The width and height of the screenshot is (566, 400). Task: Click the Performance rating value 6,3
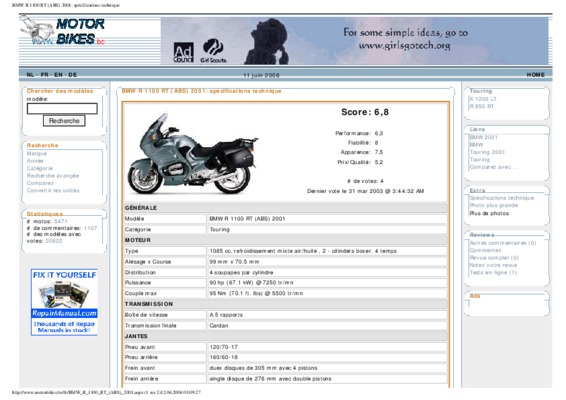pyautogui.click(x=379, y=134)
